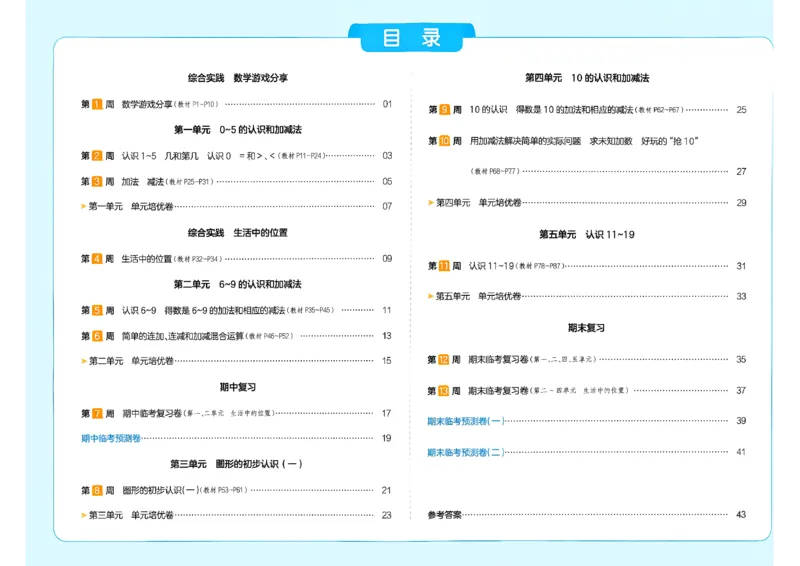Click the orange week 3 badge
The image size is (800, 566).
[x=97, y=181]
